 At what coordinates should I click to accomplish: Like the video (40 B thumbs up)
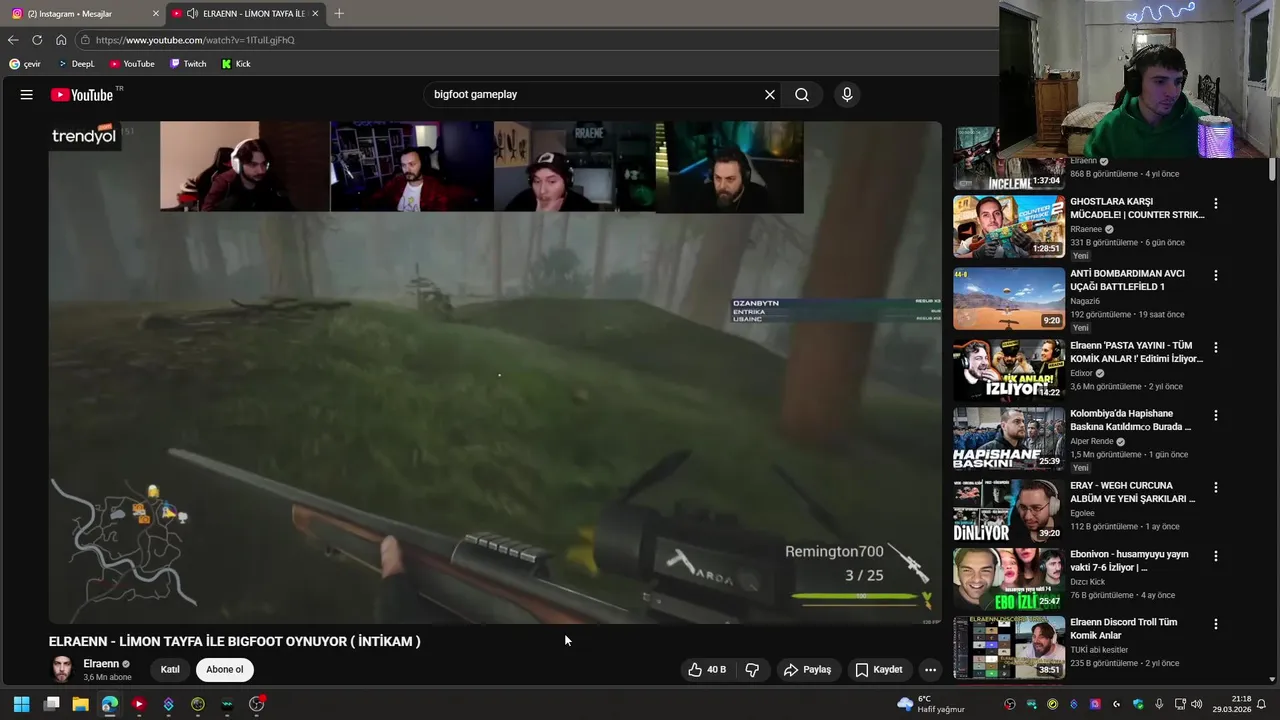(707, 670)
